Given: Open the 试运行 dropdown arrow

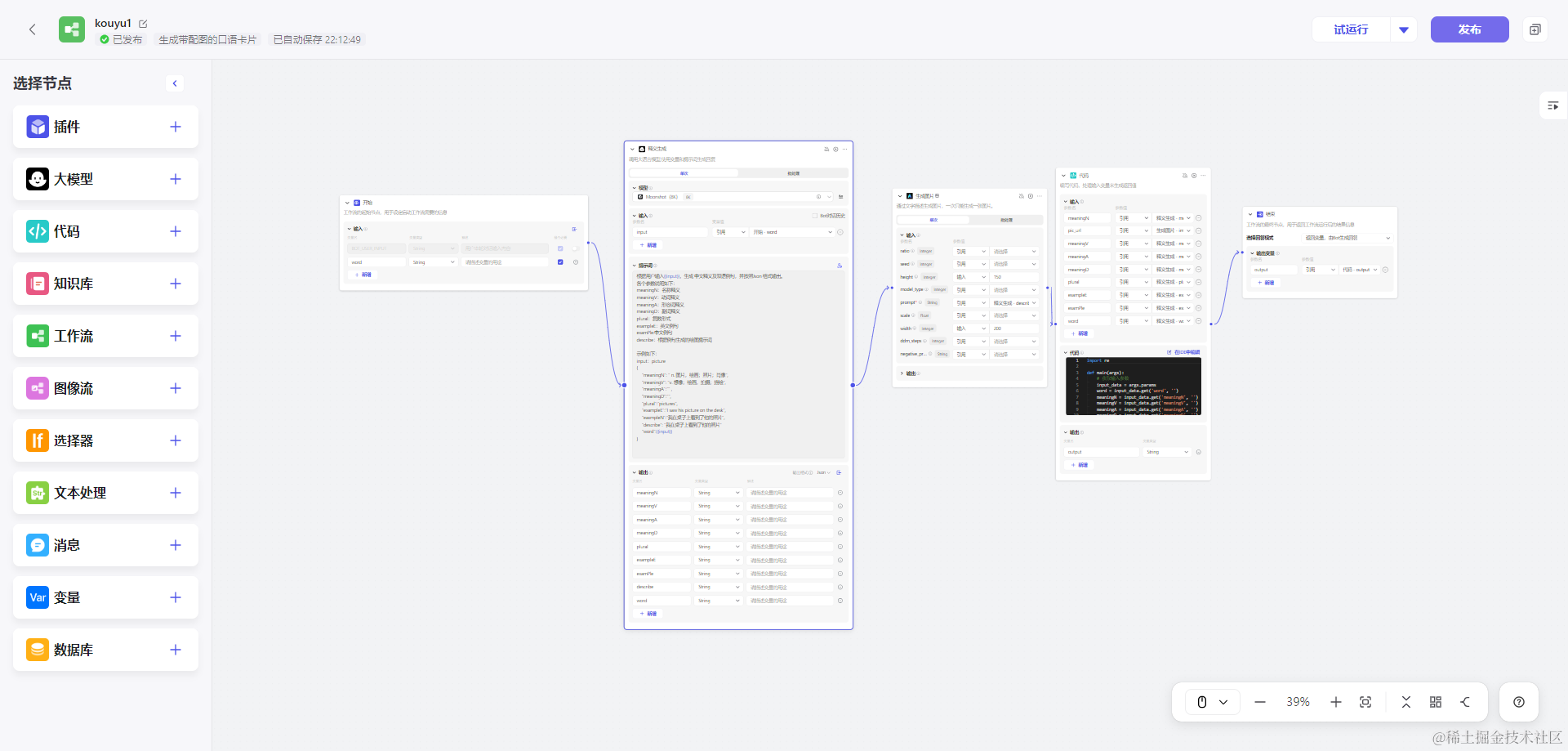Looking at the screenshot, I should pyautogui.click(x=1404, y=29).
